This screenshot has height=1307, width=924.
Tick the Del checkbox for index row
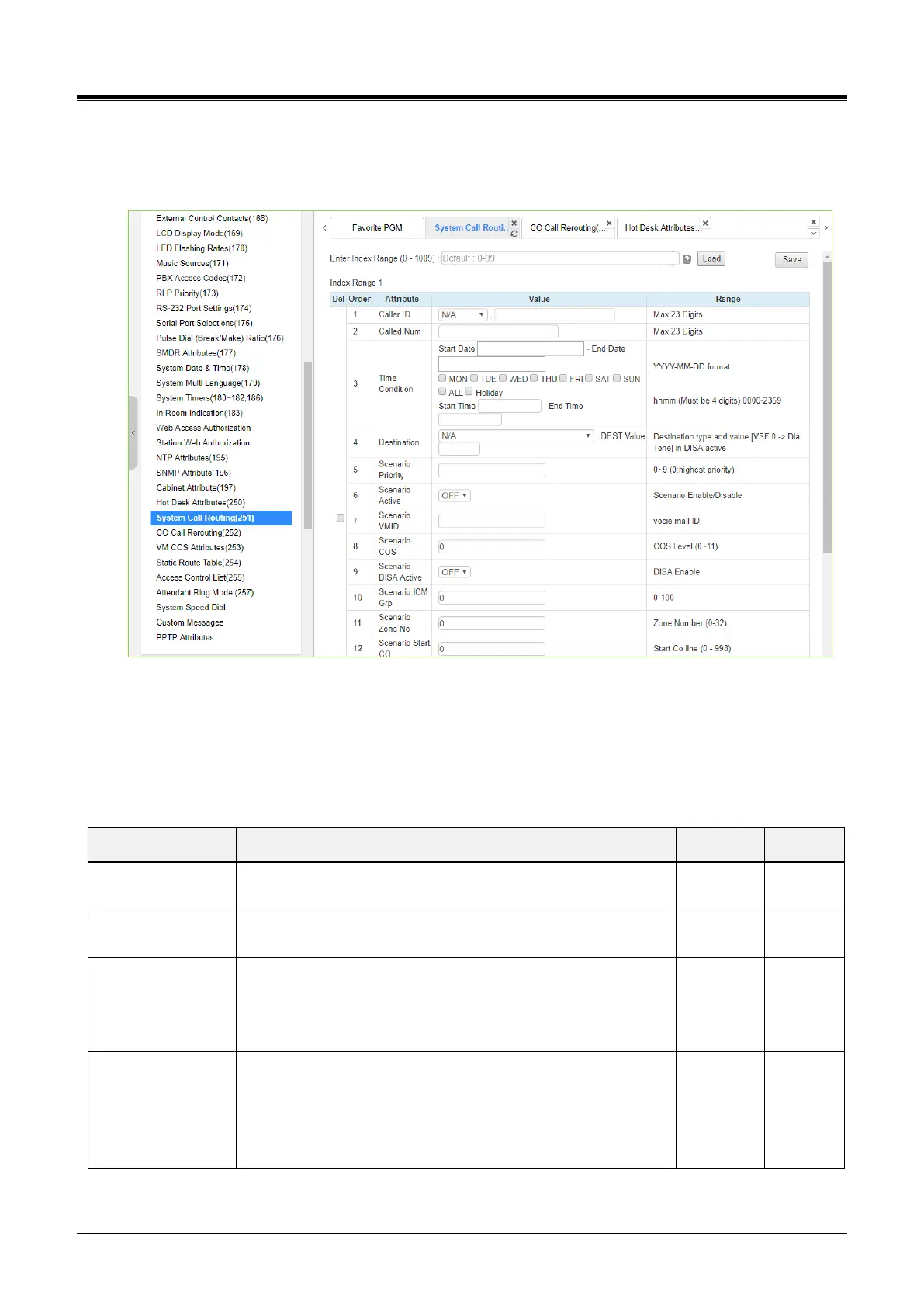pos(340,518)
